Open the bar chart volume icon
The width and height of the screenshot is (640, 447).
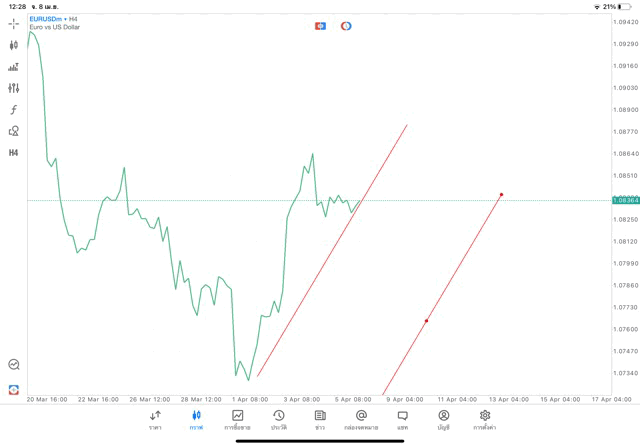[x=14, y=67]
